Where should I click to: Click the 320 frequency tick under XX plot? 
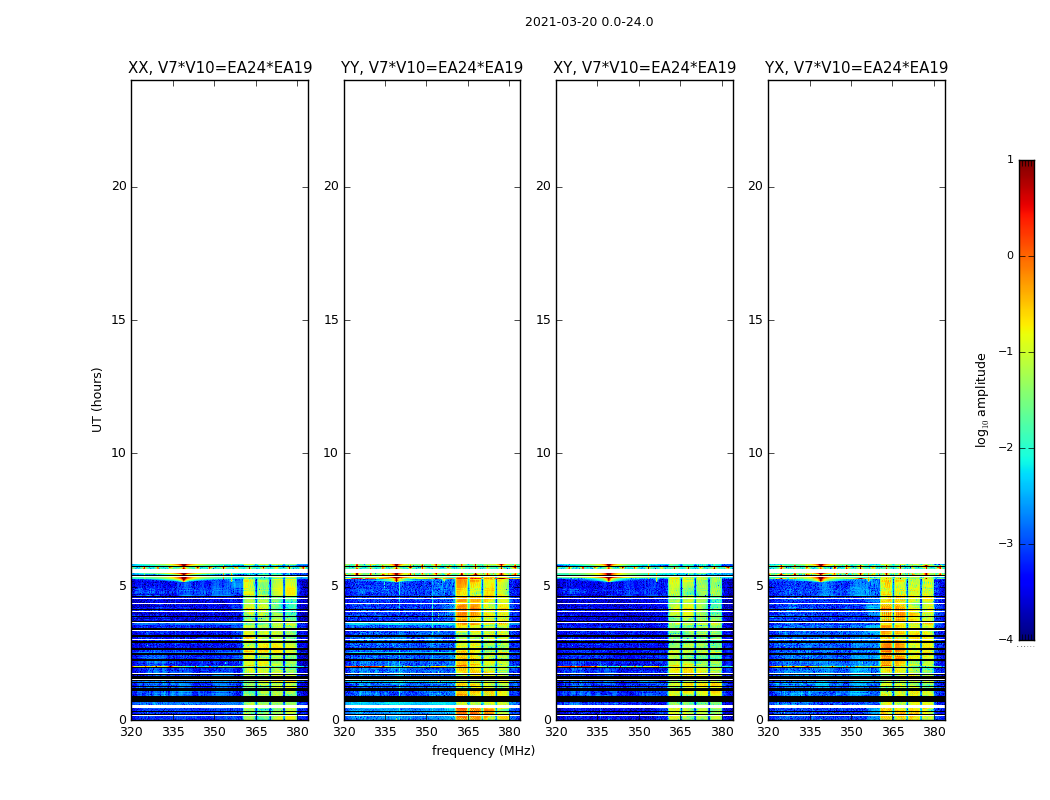click(131, 732)
